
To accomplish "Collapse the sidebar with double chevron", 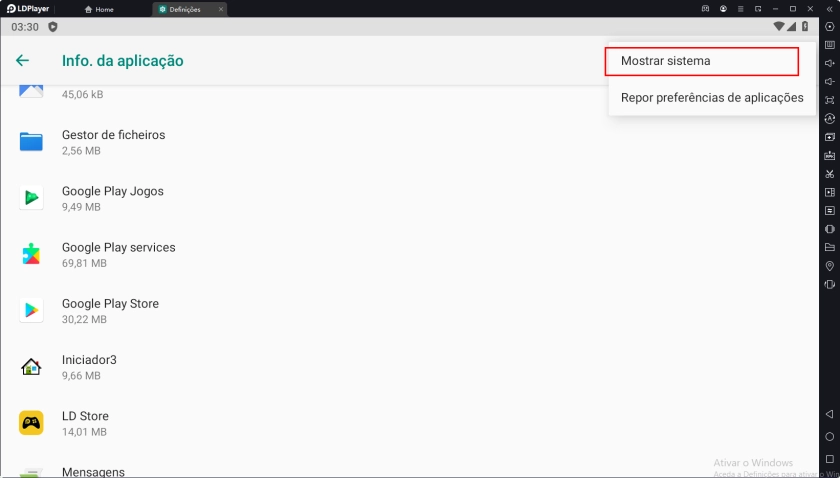I will tap(830, 9).
